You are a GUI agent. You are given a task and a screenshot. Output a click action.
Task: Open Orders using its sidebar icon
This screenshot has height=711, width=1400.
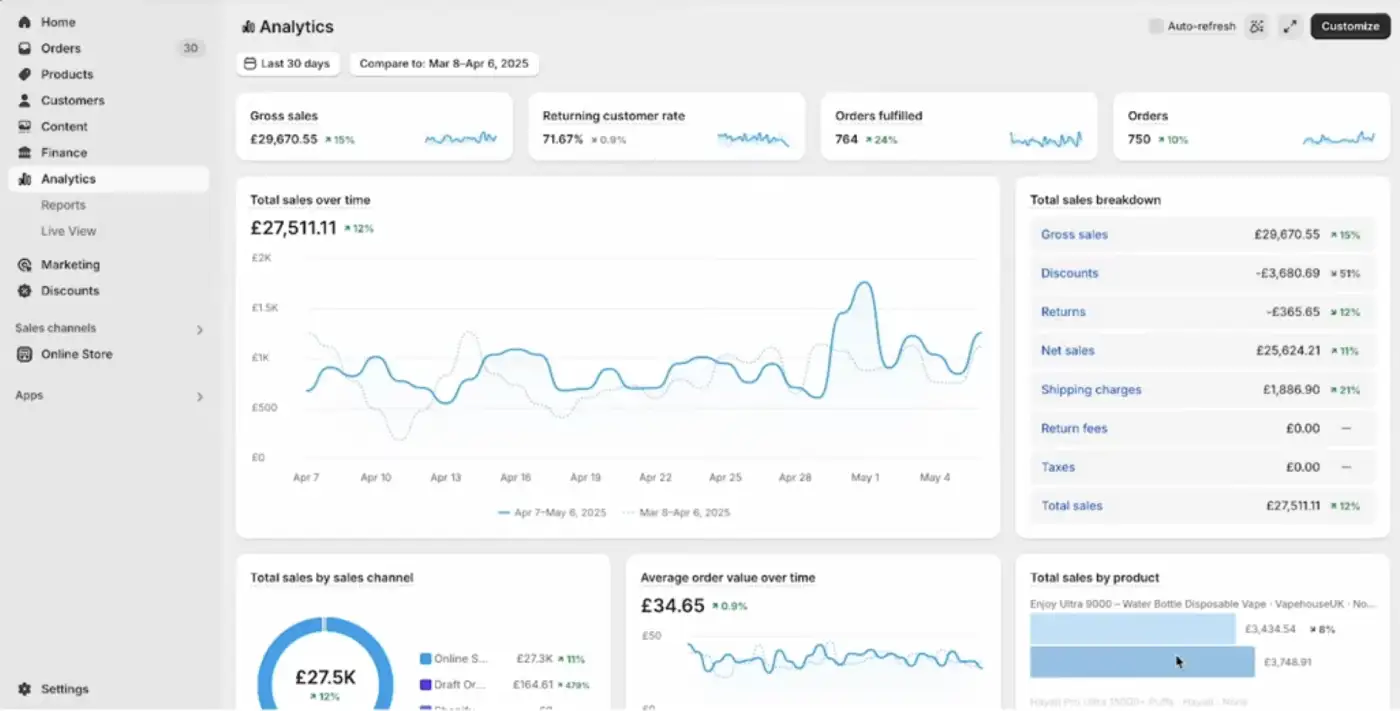[x=26, y=47]
